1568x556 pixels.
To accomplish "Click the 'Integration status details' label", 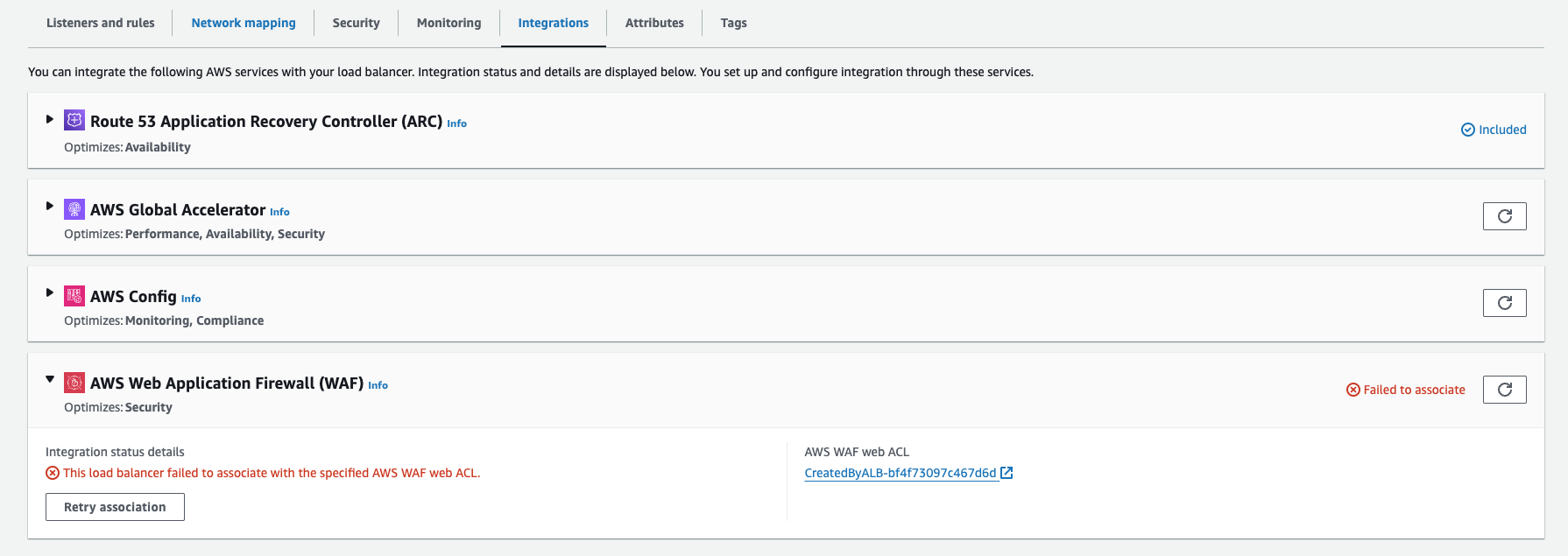I will point(115,452).
